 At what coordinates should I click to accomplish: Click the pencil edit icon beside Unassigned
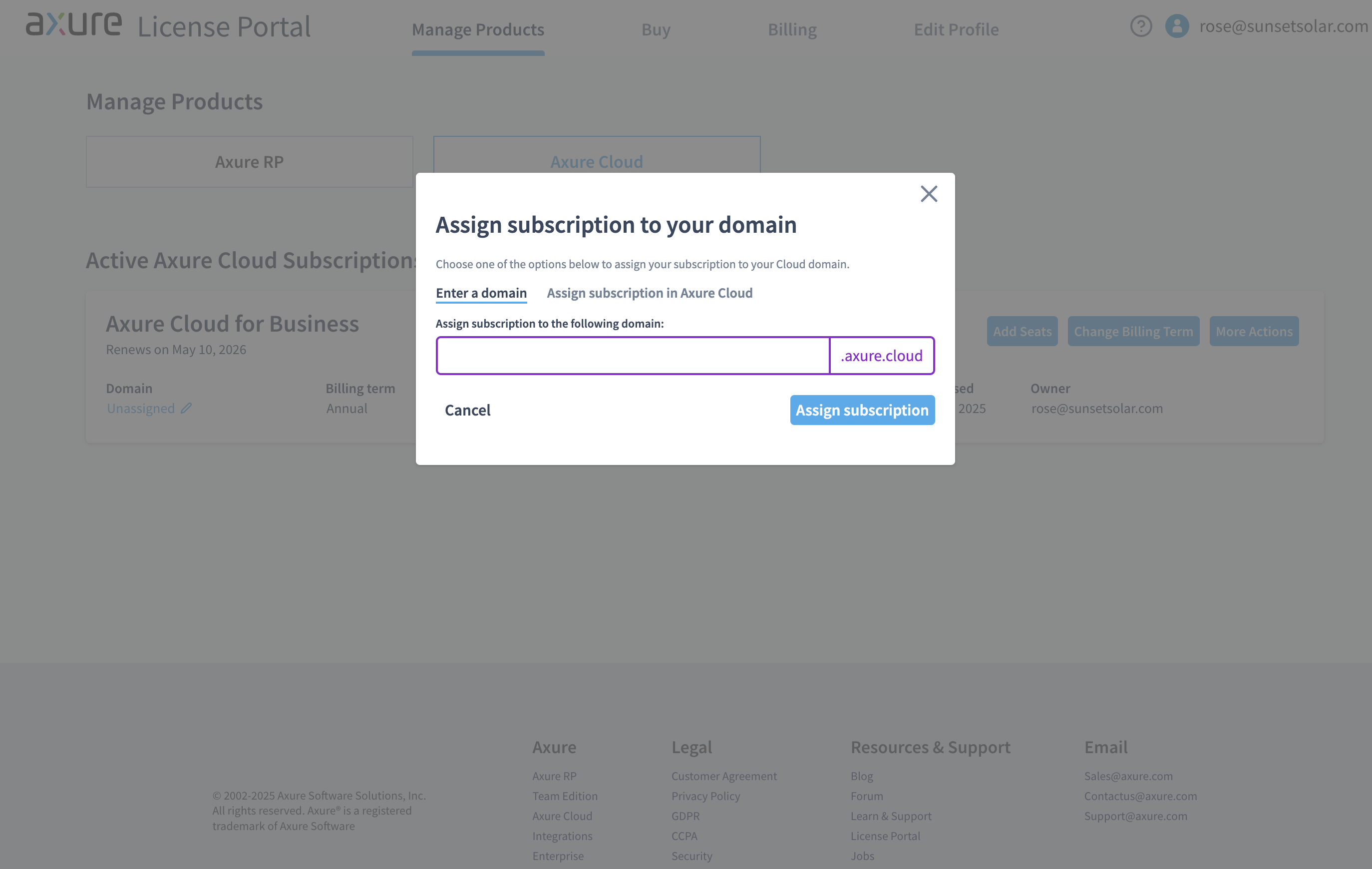pos(186,408)
